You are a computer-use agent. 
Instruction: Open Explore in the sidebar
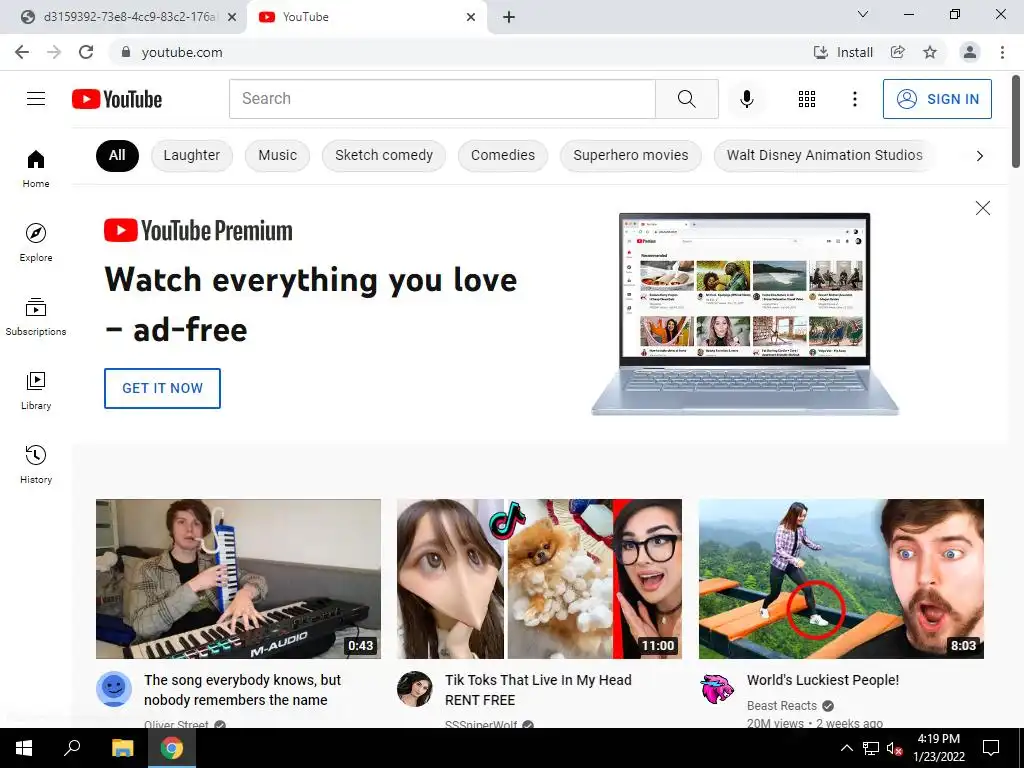point(36,243)
